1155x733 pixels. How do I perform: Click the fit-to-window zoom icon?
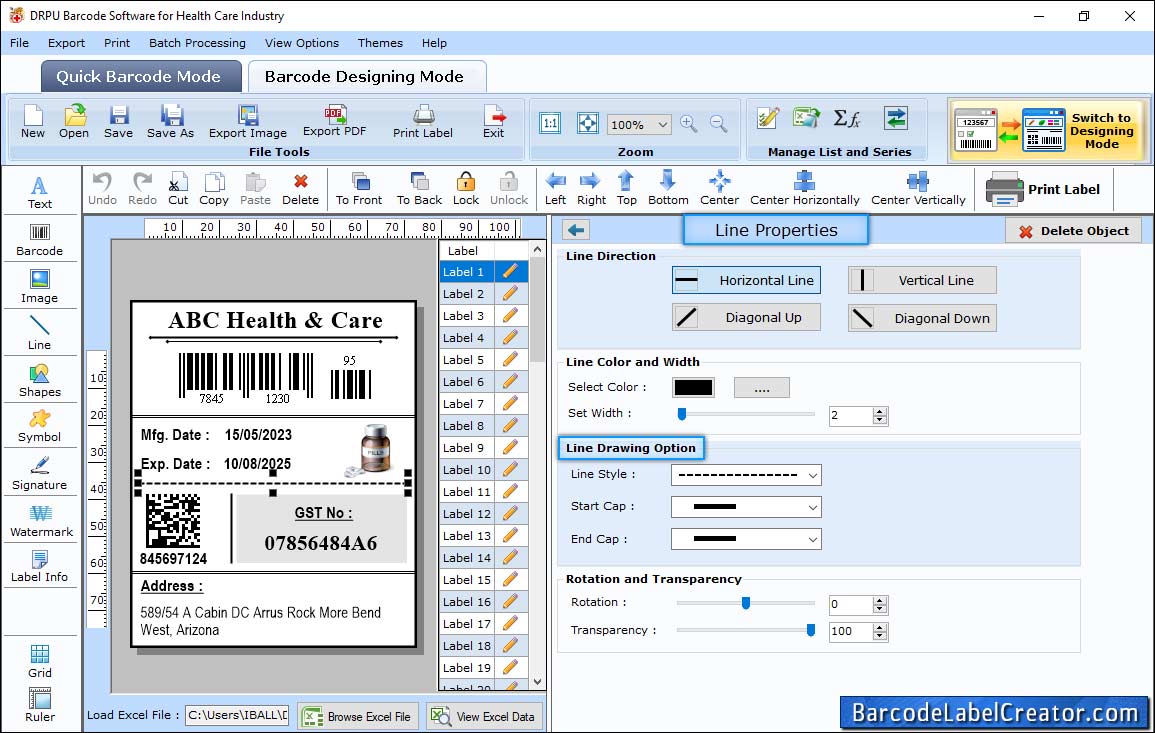pos(588,123)
